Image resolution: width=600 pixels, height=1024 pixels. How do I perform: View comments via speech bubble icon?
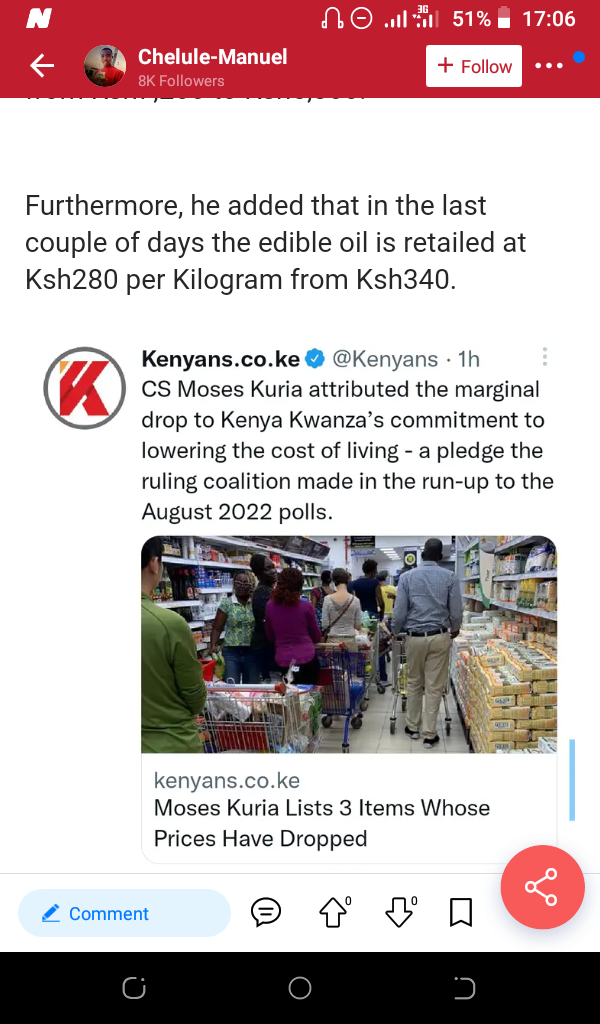(x=266, y=912)
